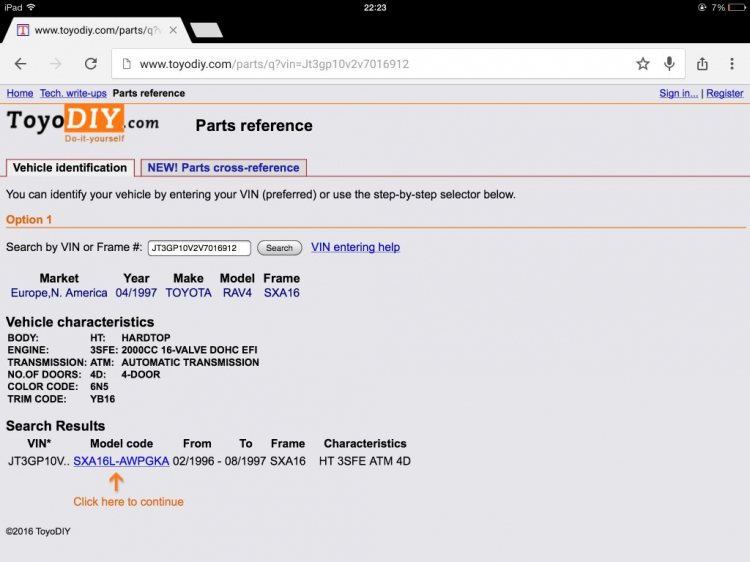The width and height of the screenshot is (750, 562).
Task: Tap the microphone voice search icon
Action: [x=669, y=64]
